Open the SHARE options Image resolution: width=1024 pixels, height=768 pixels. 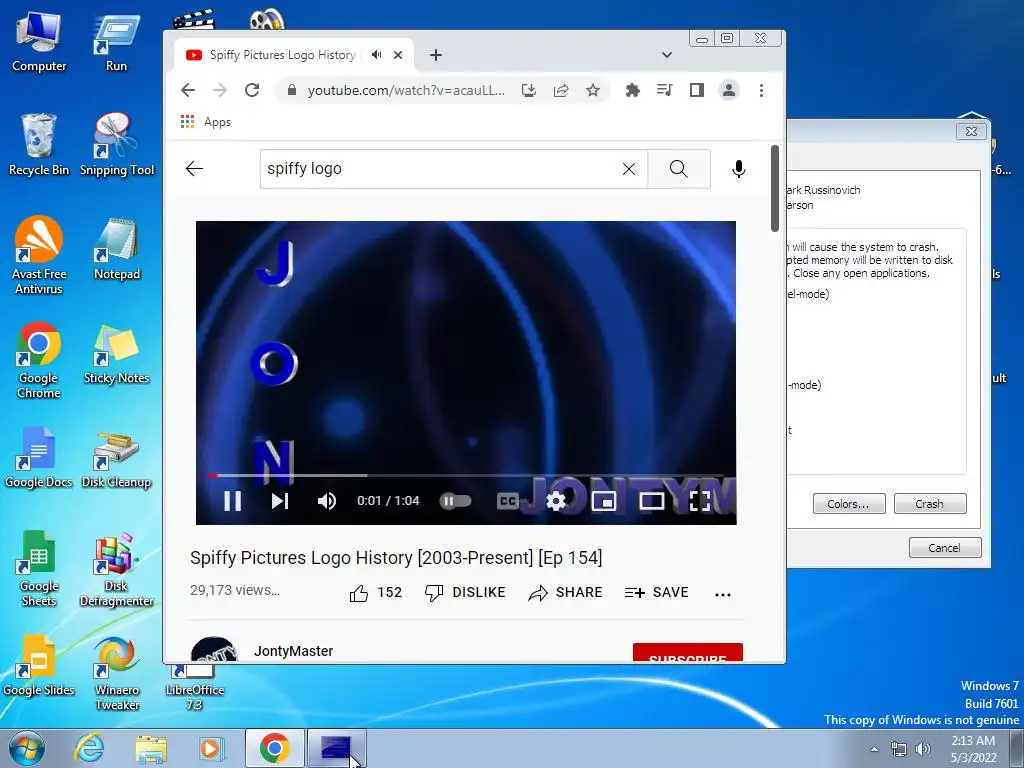tap(566, 592)
